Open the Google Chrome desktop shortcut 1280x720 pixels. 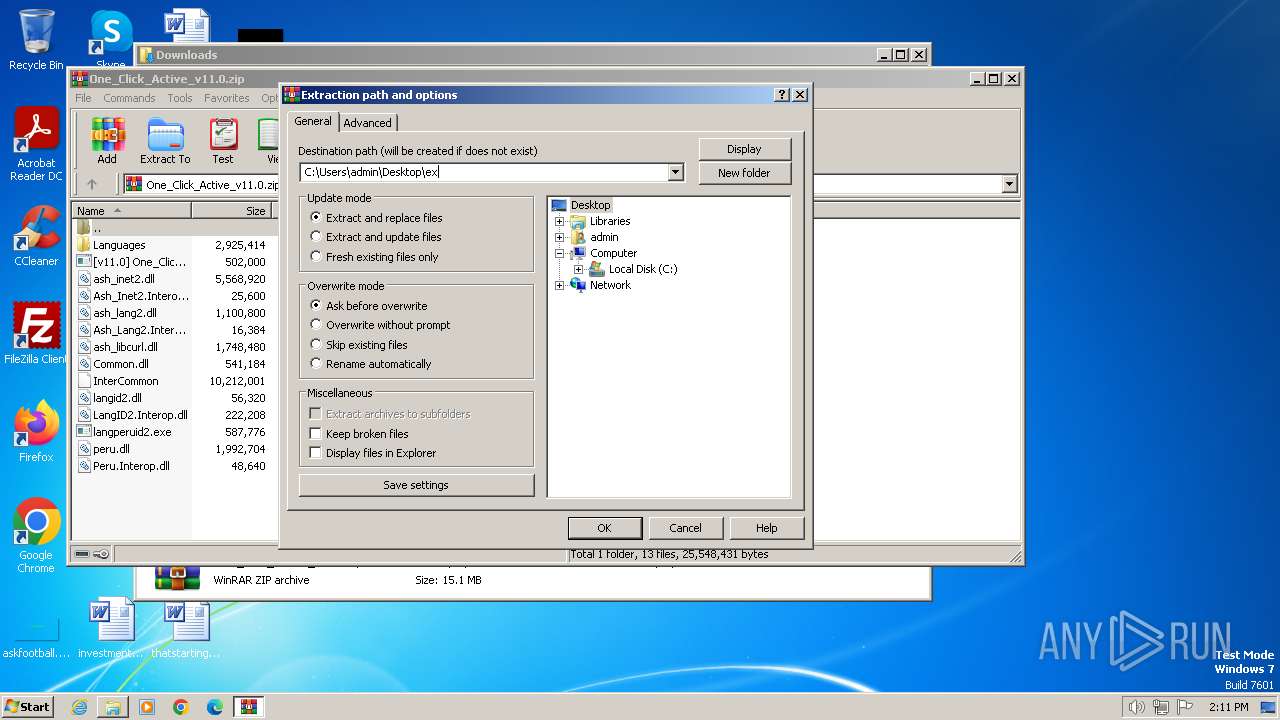[36, 536]
